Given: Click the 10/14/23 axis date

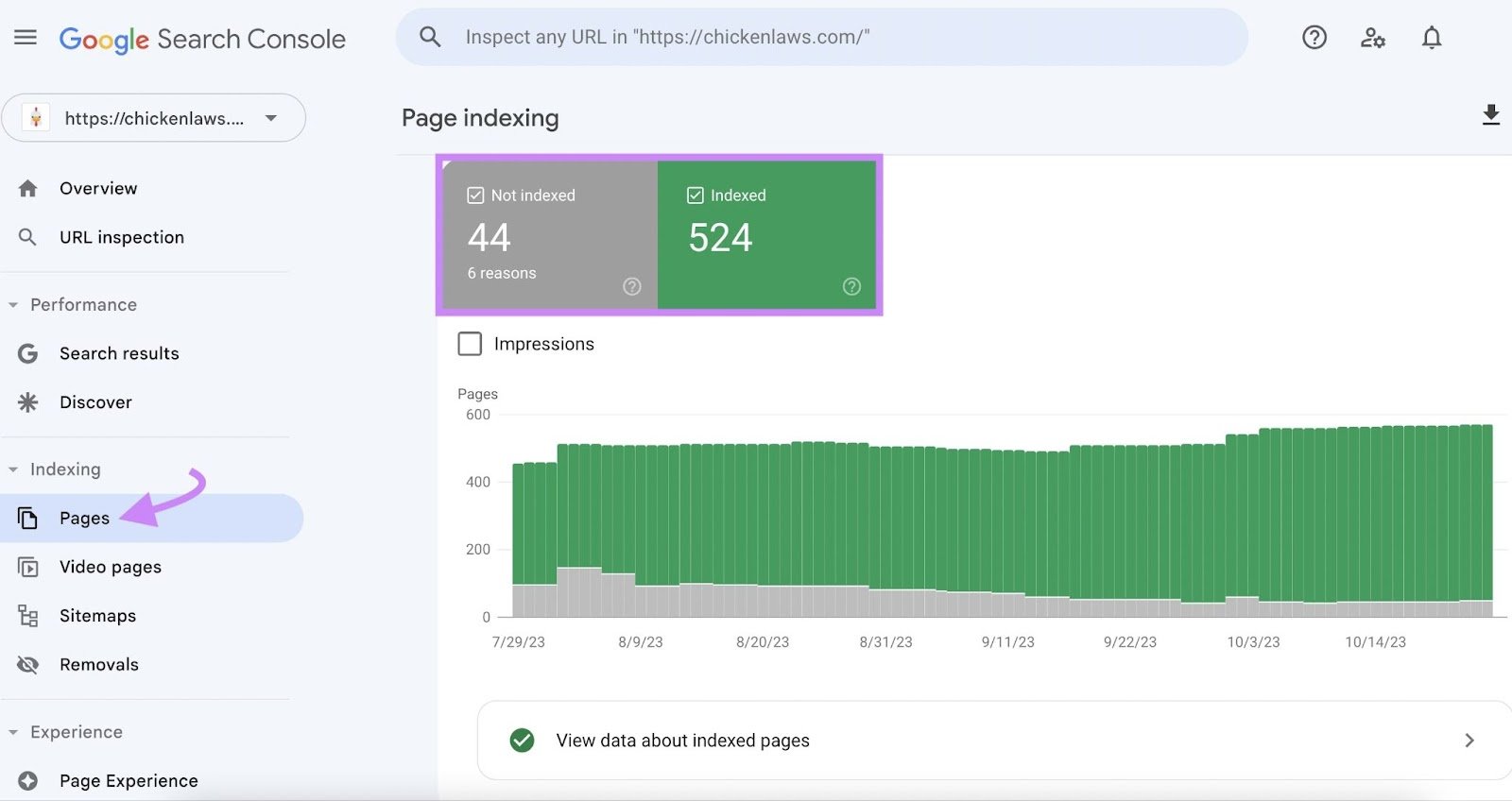Looking at the screenshot, I should 1376,642.
